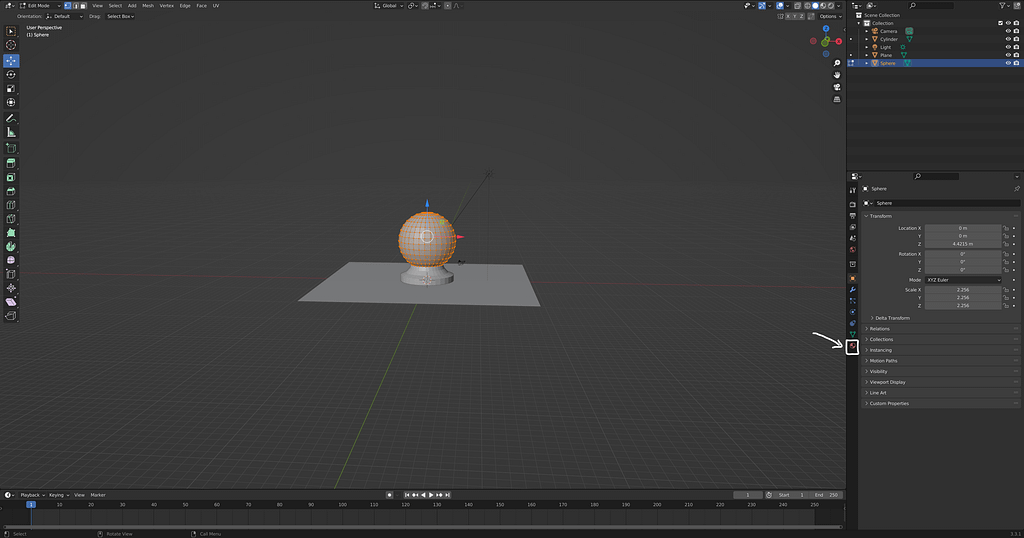
Task: Click the zoom magnifier viewport gizmo
Action: (837, 63)
